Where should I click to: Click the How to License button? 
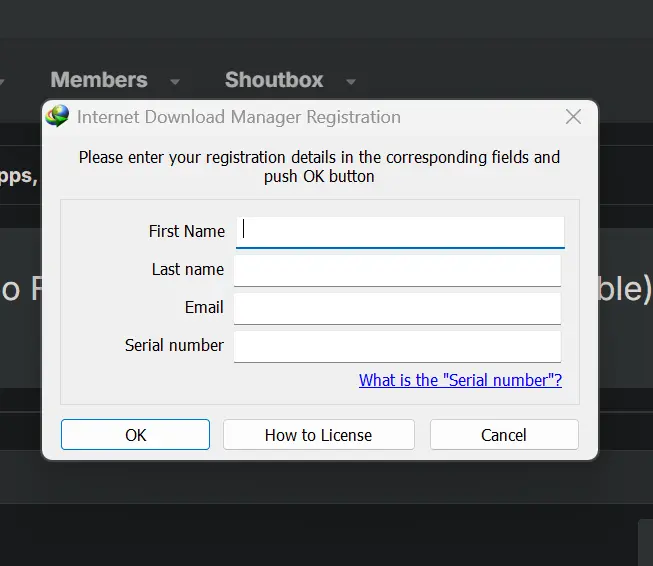(319, 435)
